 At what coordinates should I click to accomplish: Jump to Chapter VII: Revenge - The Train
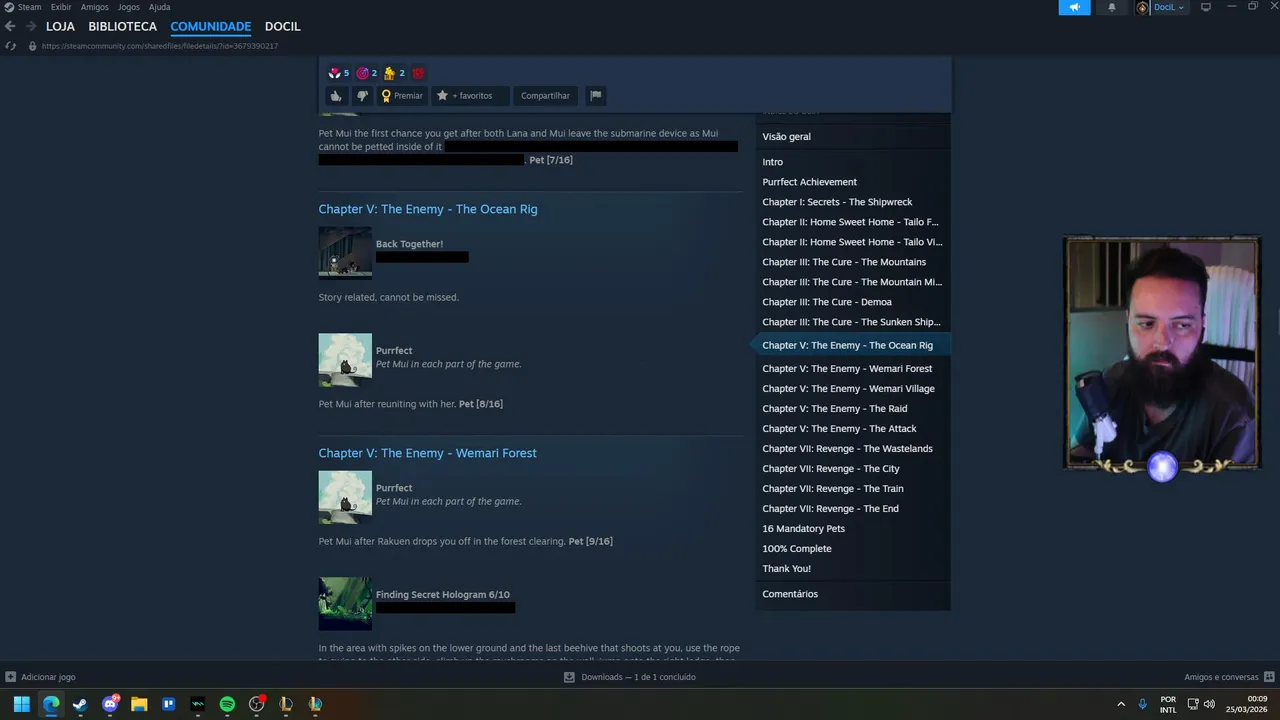(x=832, y=489)
